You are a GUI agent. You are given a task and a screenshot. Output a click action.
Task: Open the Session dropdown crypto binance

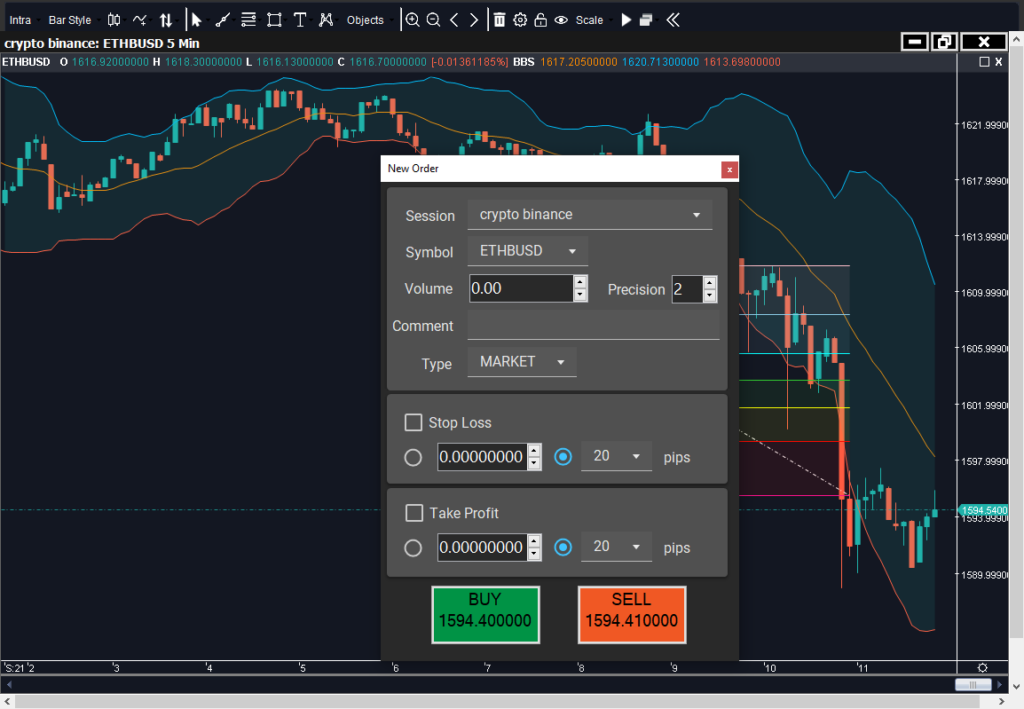pos(590,215)
